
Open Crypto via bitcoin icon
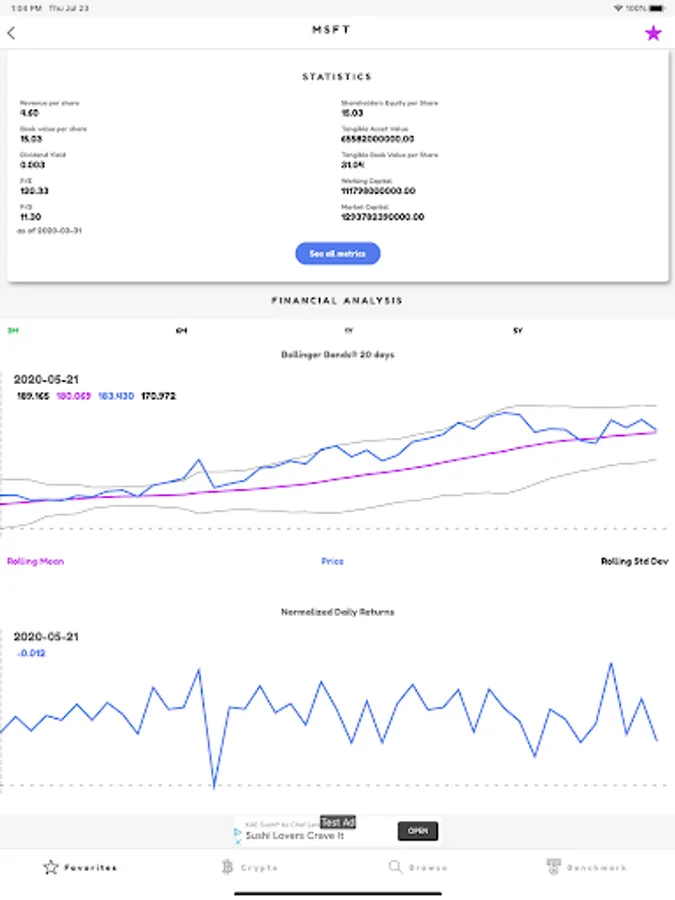tap(227, 867)
